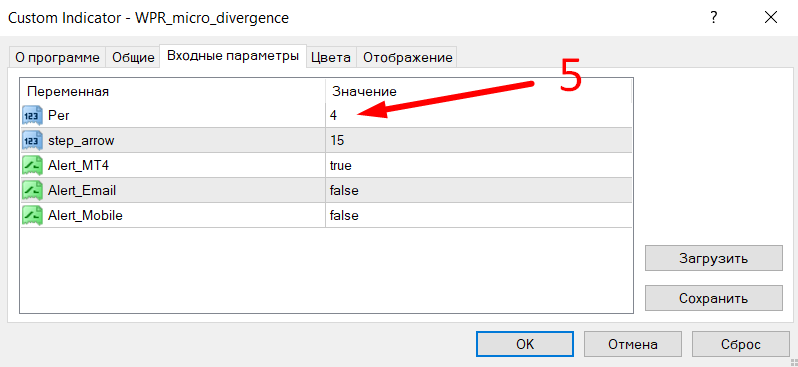The image size is (798, 367).
Task: Click the Переменная column header
Action: pyautogui.click(x=173, y=91)
